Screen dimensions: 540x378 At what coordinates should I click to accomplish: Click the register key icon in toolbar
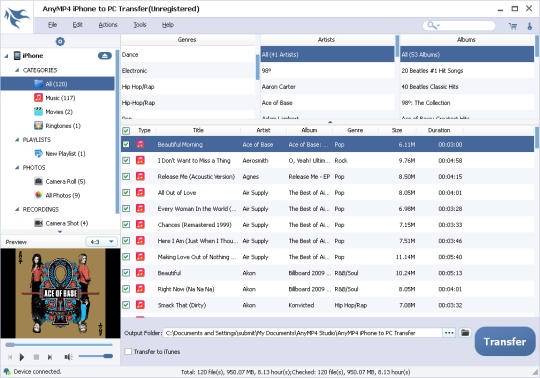530,26
